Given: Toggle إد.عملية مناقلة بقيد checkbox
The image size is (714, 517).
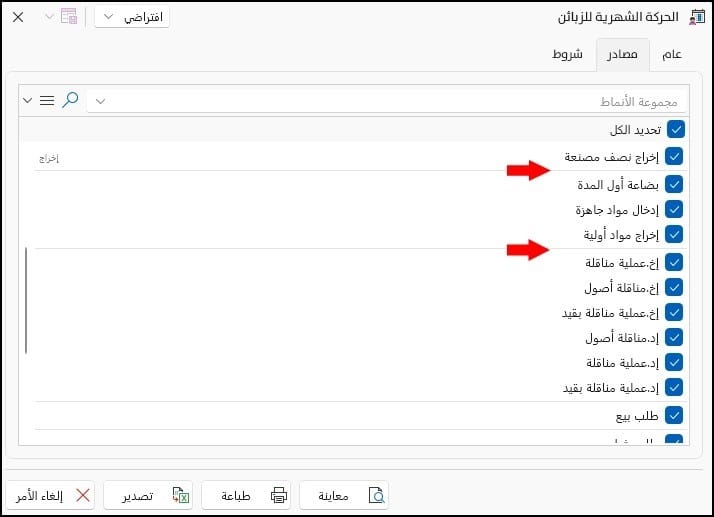Looking at the screenshot, I should click(674, 388).
